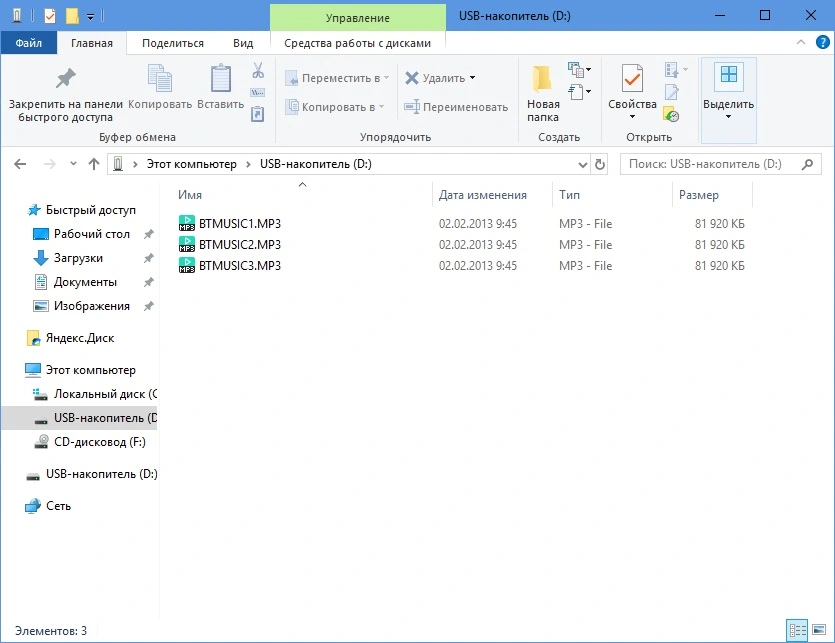Click the Paste shortcut icon
Viewport: 835px width, 643px height.
click(258, 113)
